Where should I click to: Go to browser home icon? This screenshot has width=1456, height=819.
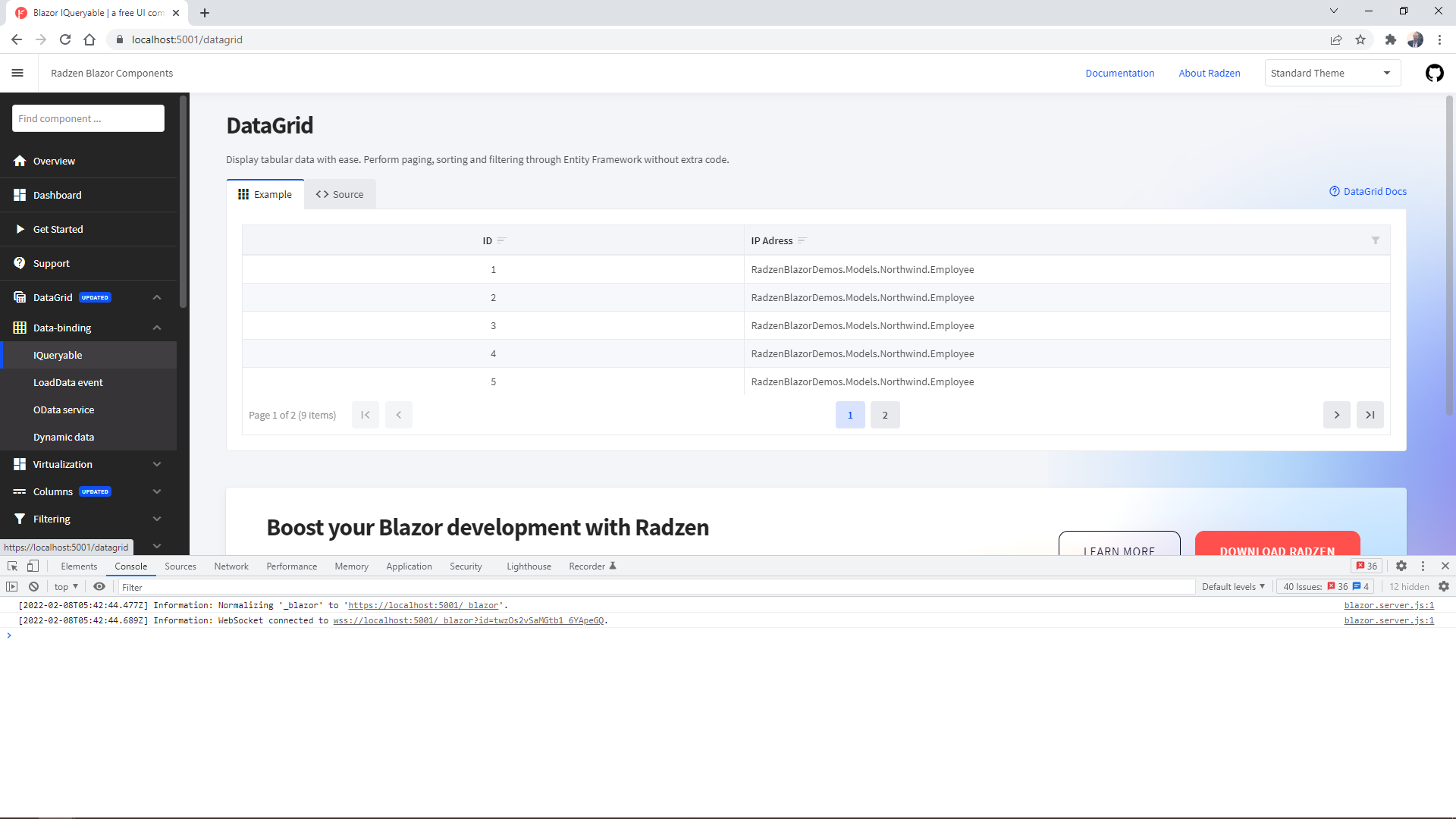coord(89,39)
